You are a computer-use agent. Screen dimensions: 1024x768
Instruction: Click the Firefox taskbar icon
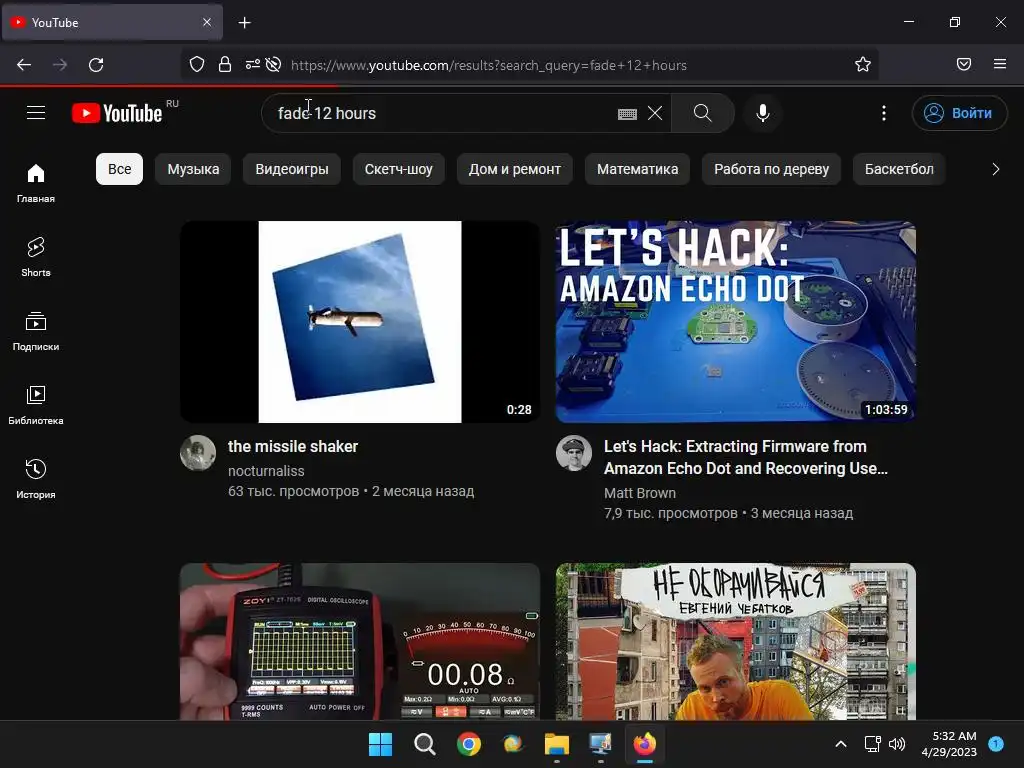tap(645, 744)
